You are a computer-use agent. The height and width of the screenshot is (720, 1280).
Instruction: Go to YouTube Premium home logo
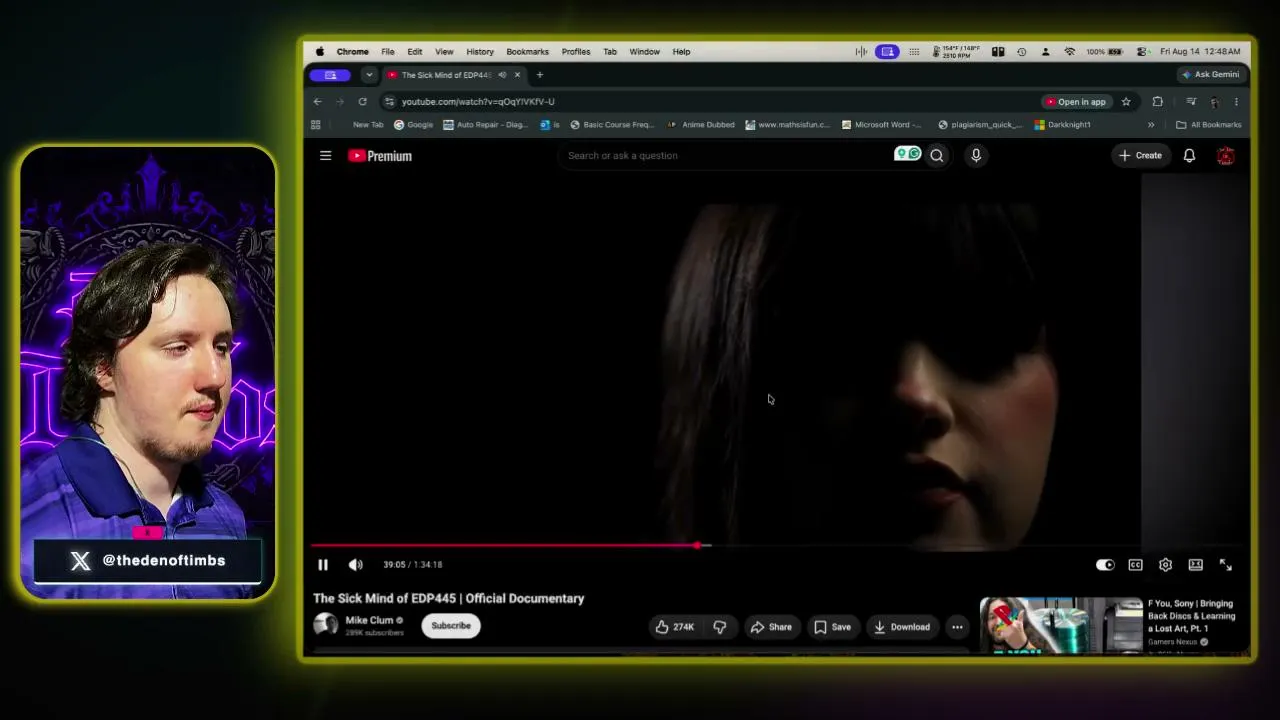380,156
